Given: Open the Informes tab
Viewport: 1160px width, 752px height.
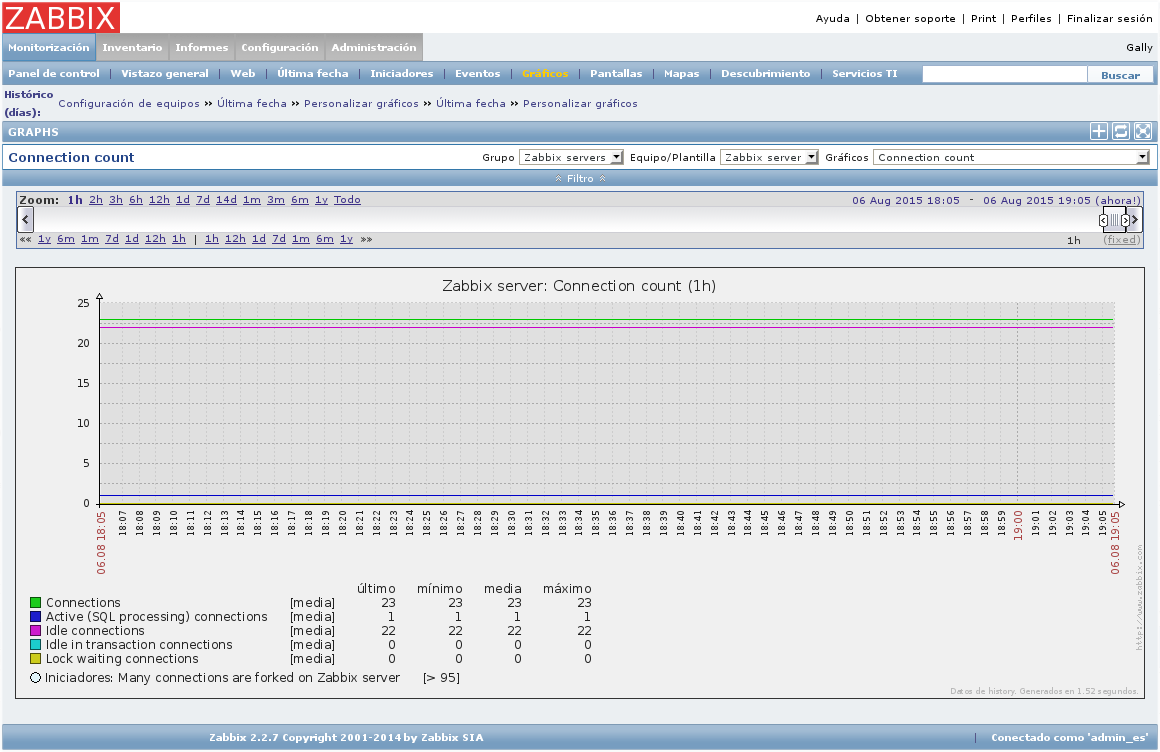Looking at the screenshot, I should click(x=201, y=47).
